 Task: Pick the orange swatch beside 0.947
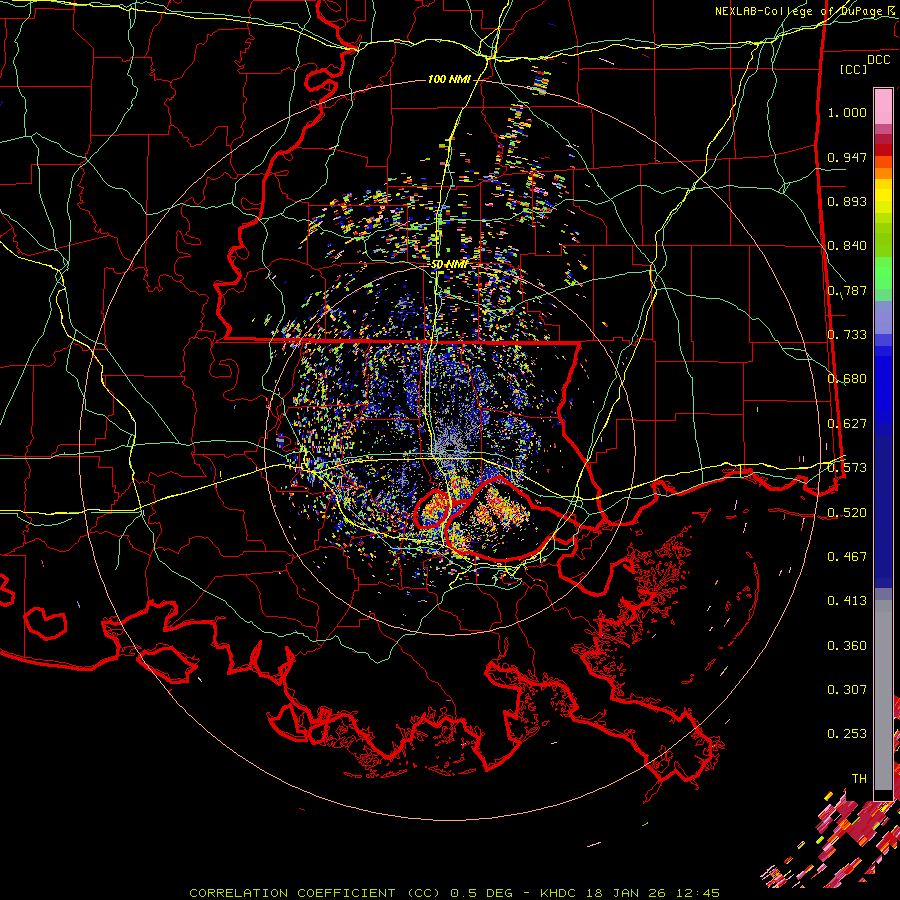883,162
